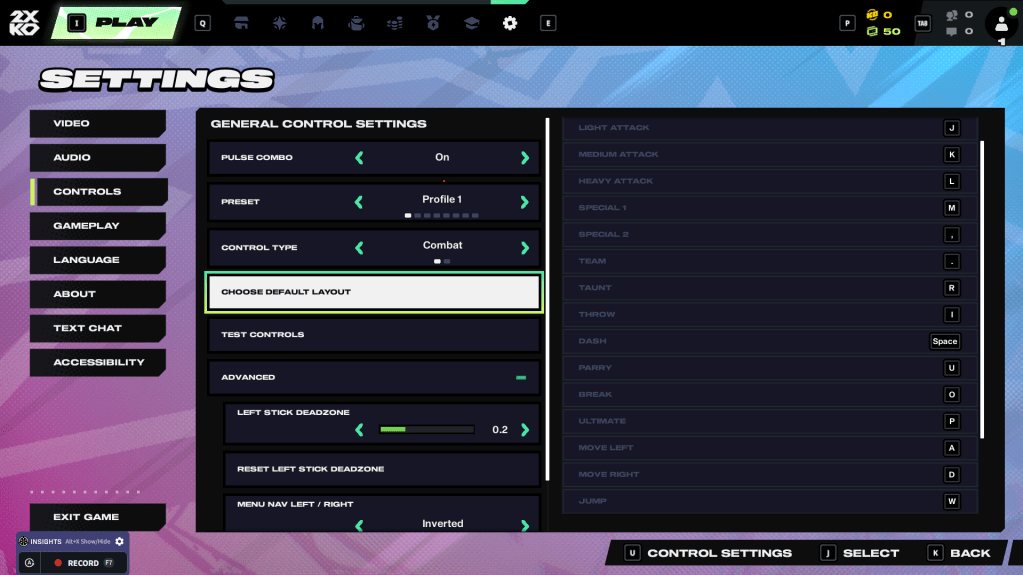Viewport: 1023px width, 575px height.
Task: Toggle Pulse Combo with left arrow
Action: [360, 158]
